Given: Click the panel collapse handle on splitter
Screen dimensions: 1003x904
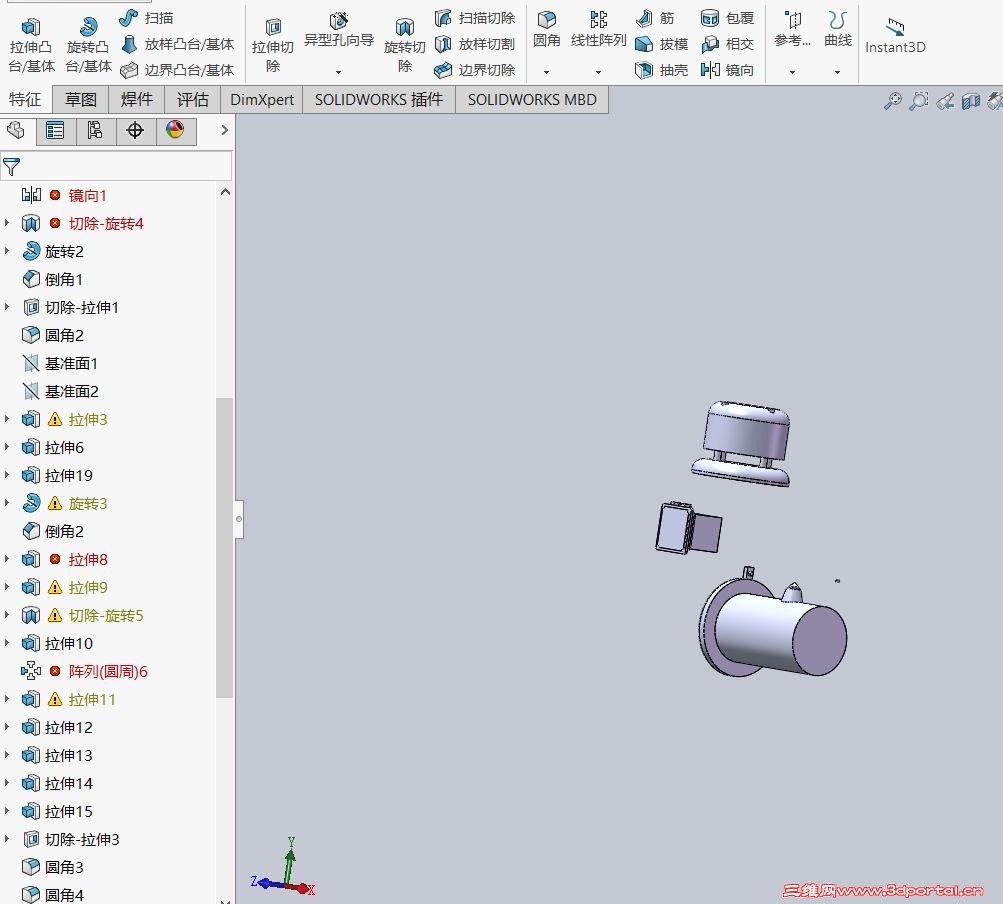Looking at the screenshot, I should pos(239,519).
